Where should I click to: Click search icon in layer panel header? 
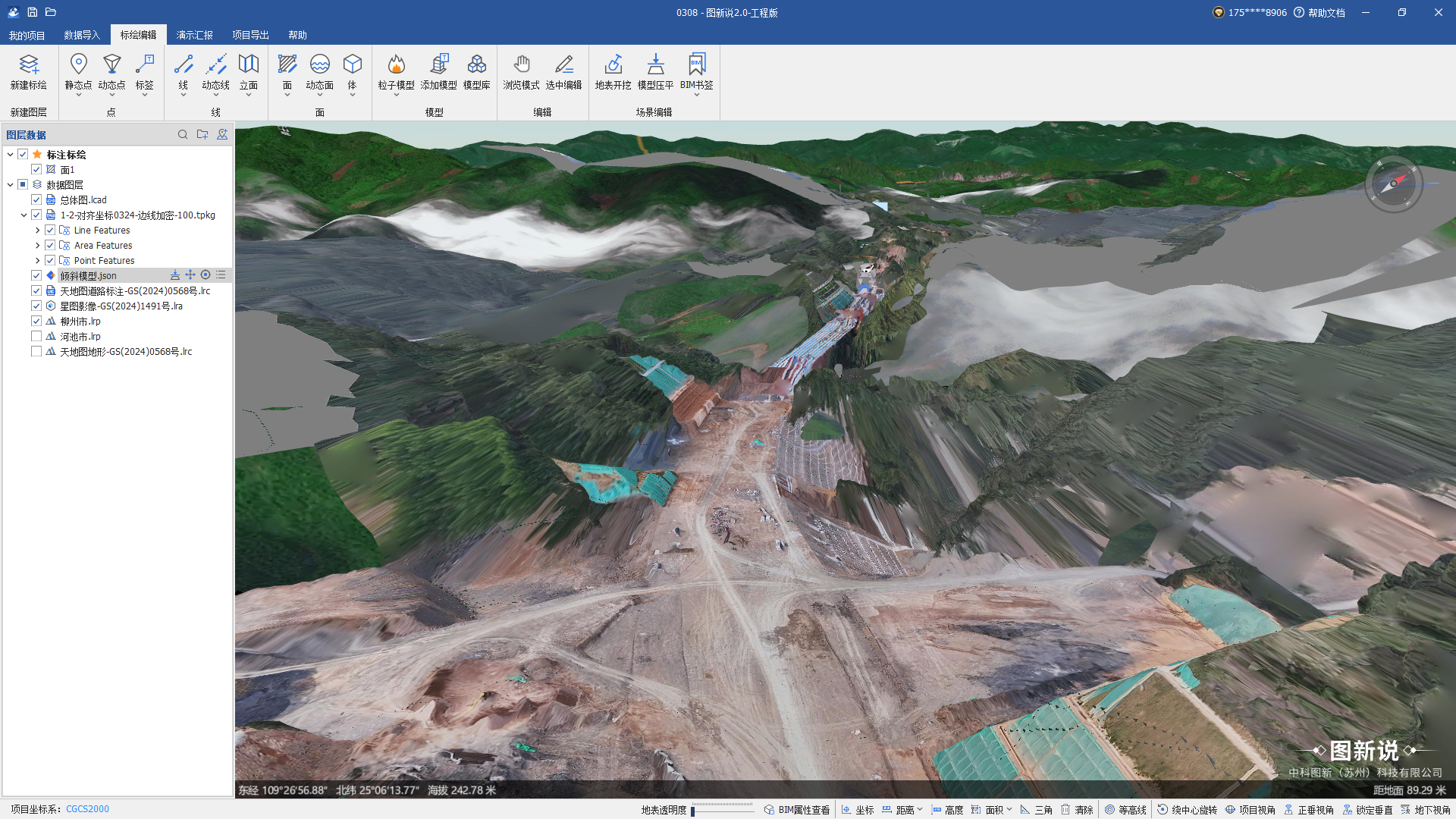183,134
